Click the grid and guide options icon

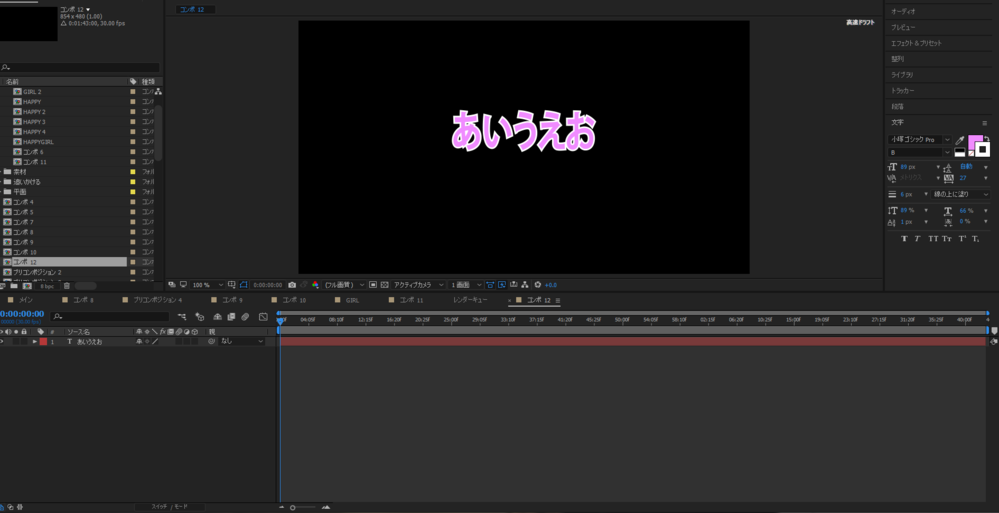coord(231,285)
